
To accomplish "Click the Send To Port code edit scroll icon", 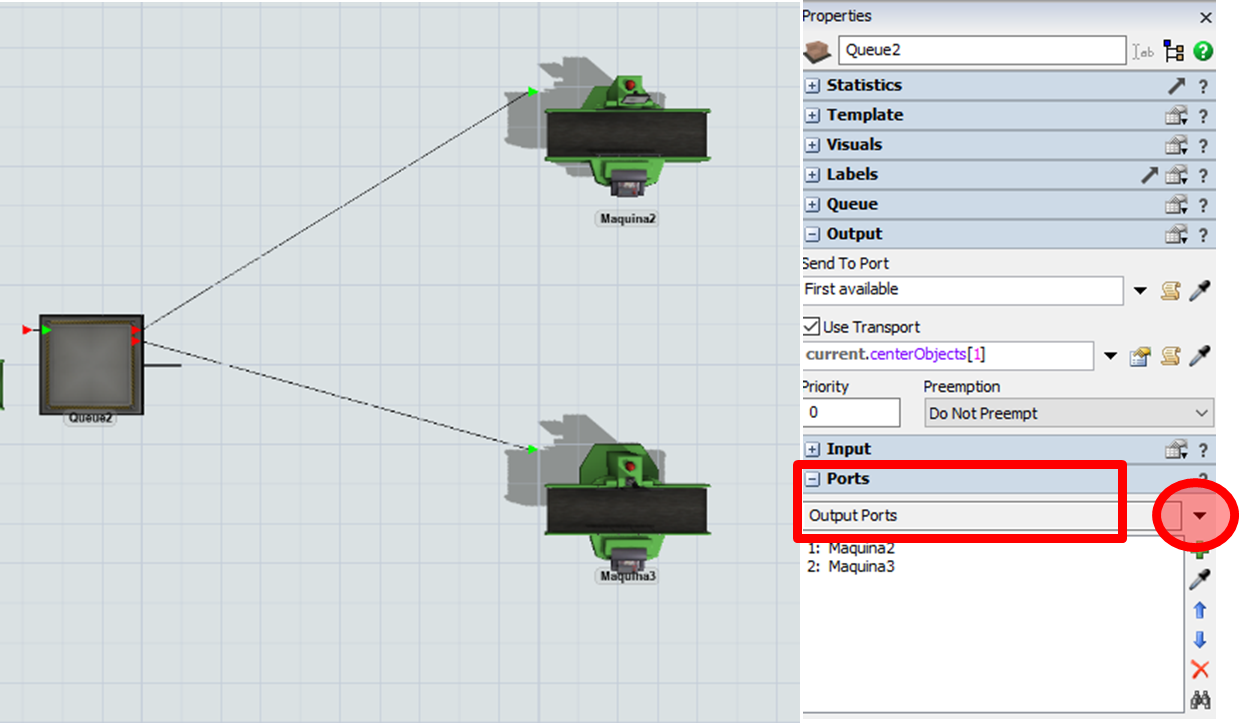I will [x=1170, y=291].
